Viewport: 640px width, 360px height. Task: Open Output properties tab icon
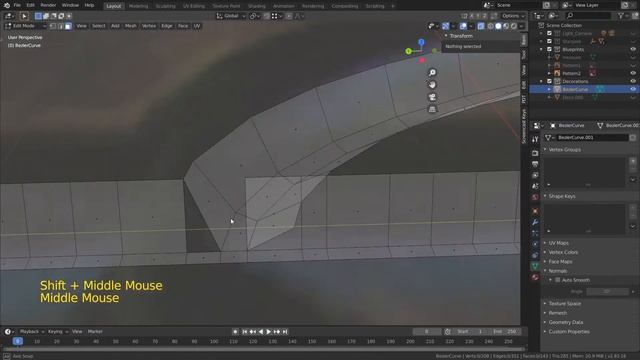click(x=535, y=164)
